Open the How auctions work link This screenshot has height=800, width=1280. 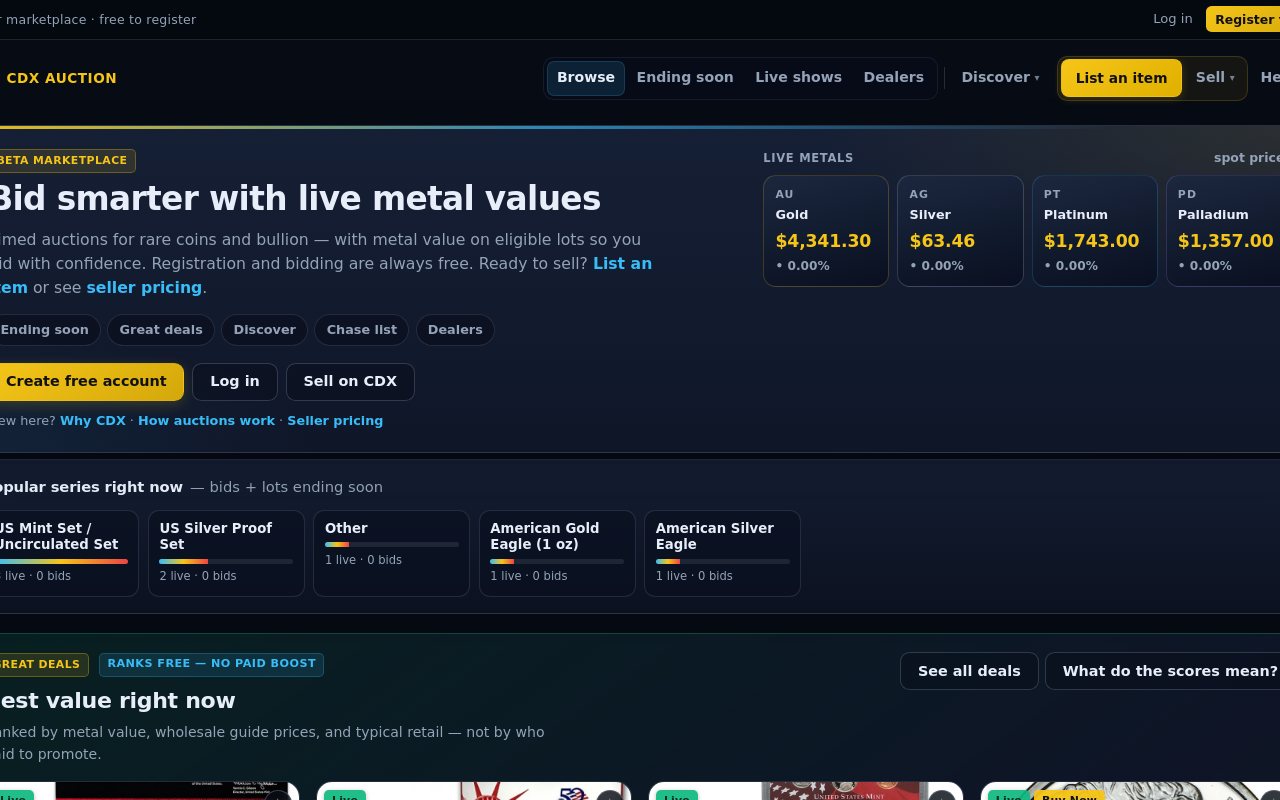tap(206, 421)
